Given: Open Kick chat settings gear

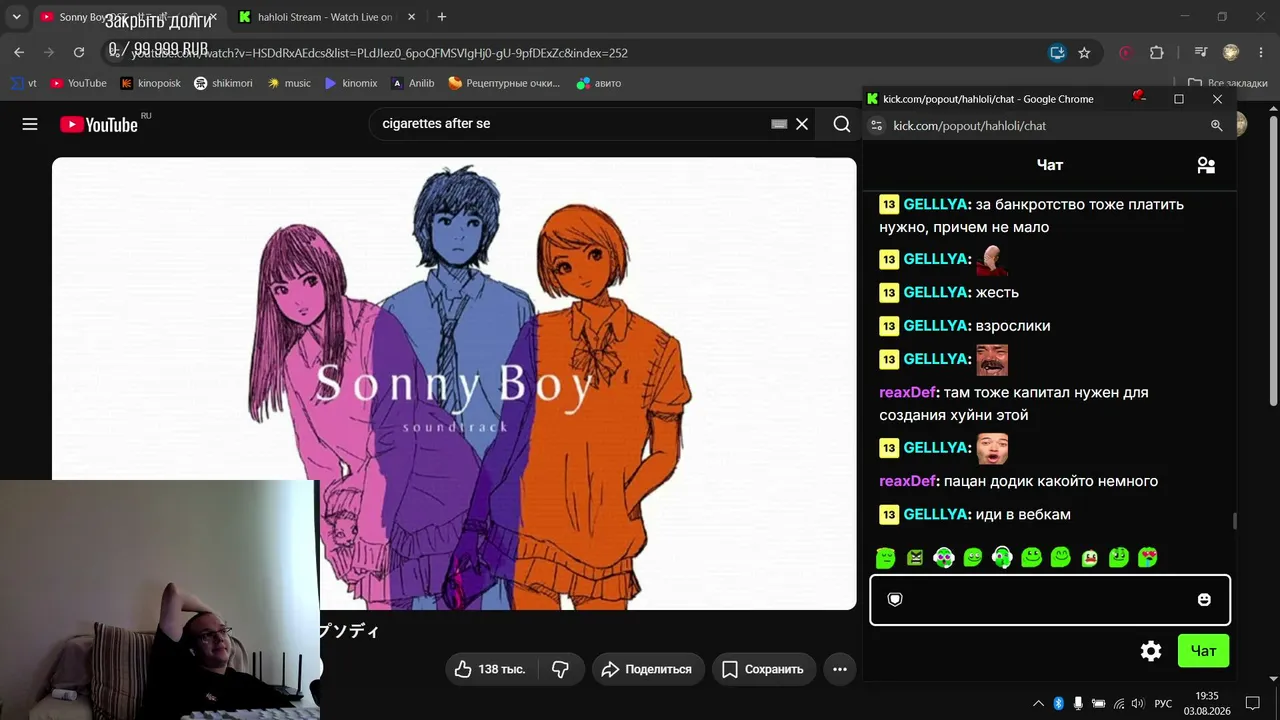Looking at the screenshot, I should (x=1151, y=651).
